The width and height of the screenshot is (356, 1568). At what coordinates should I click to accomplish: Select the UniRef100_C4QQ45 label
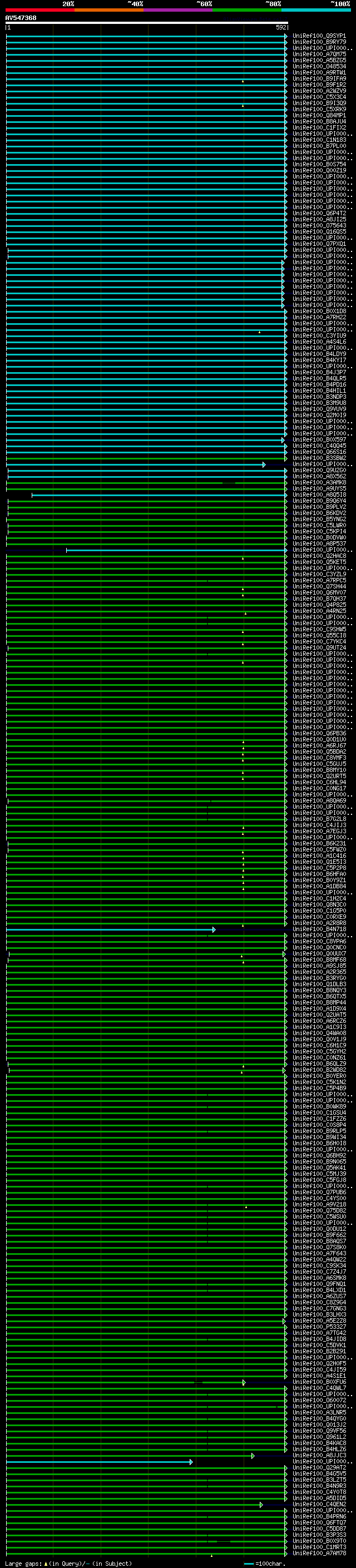[x=319, y=446]
